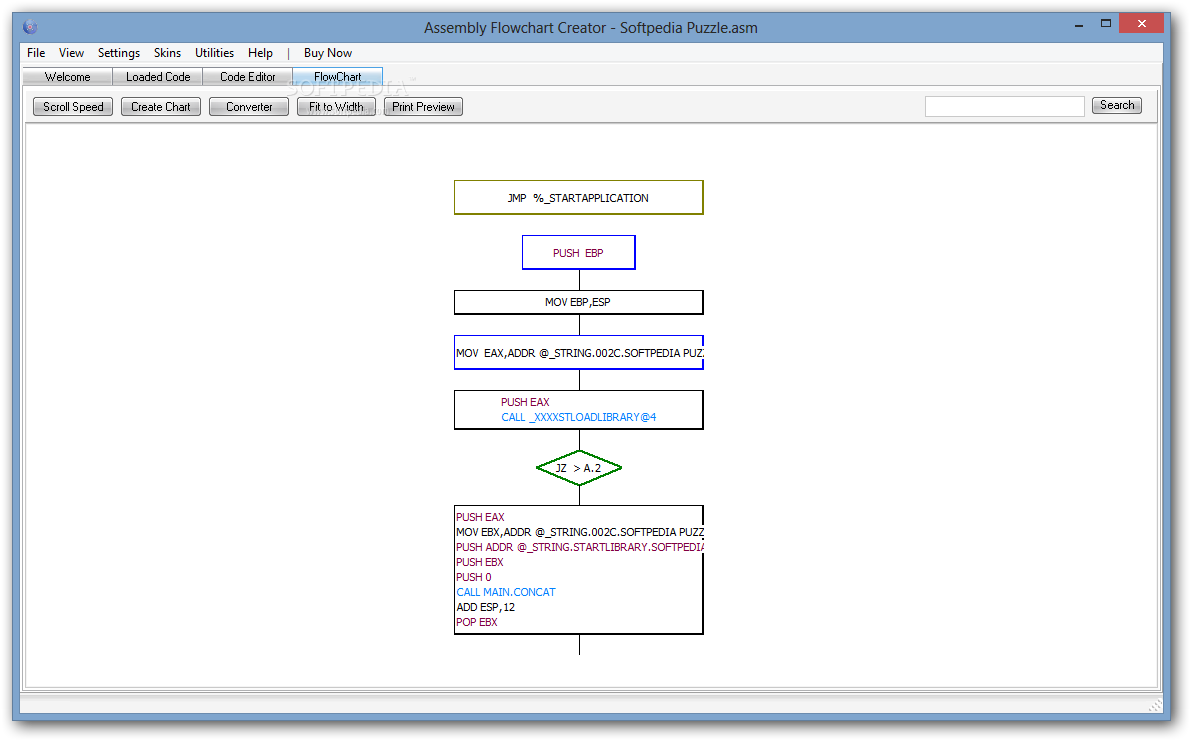The height and width of the screenshot is (741, 1191).
Task: Select the PUSH EBP flowchart box
Action: tap(579, 253)
